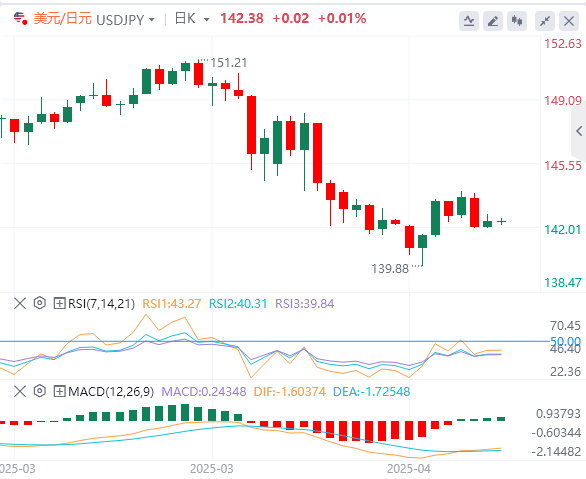Click the 149.09 price axis label
The width and height of the screenshot is (586, 479).
pyautogui.click(x=562, y=101)
